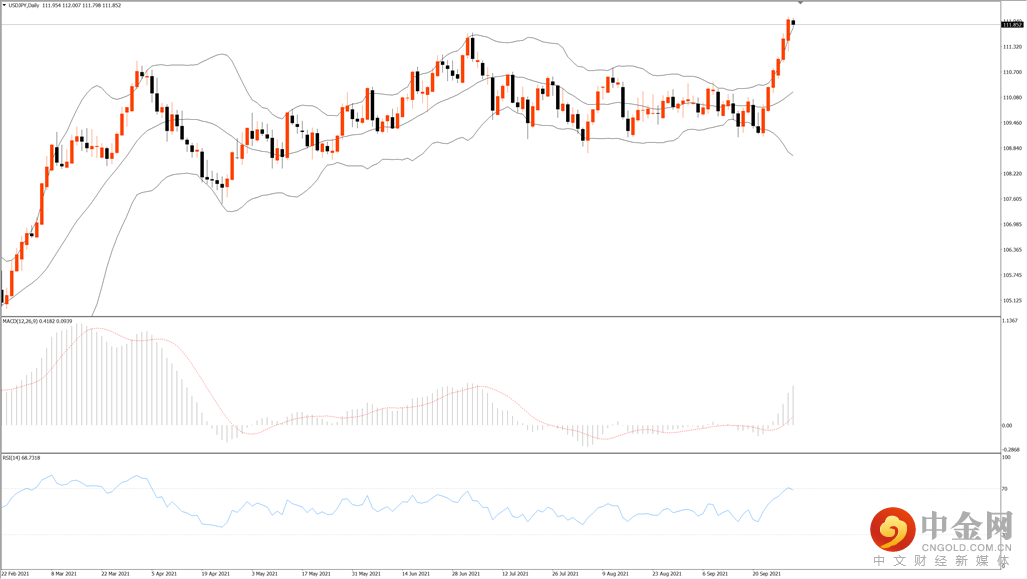This screenshot has width=1027, height=579.
Task: Click MACD scale value 1.1367
Action: pyautogui.click(x=1010, y=321)
